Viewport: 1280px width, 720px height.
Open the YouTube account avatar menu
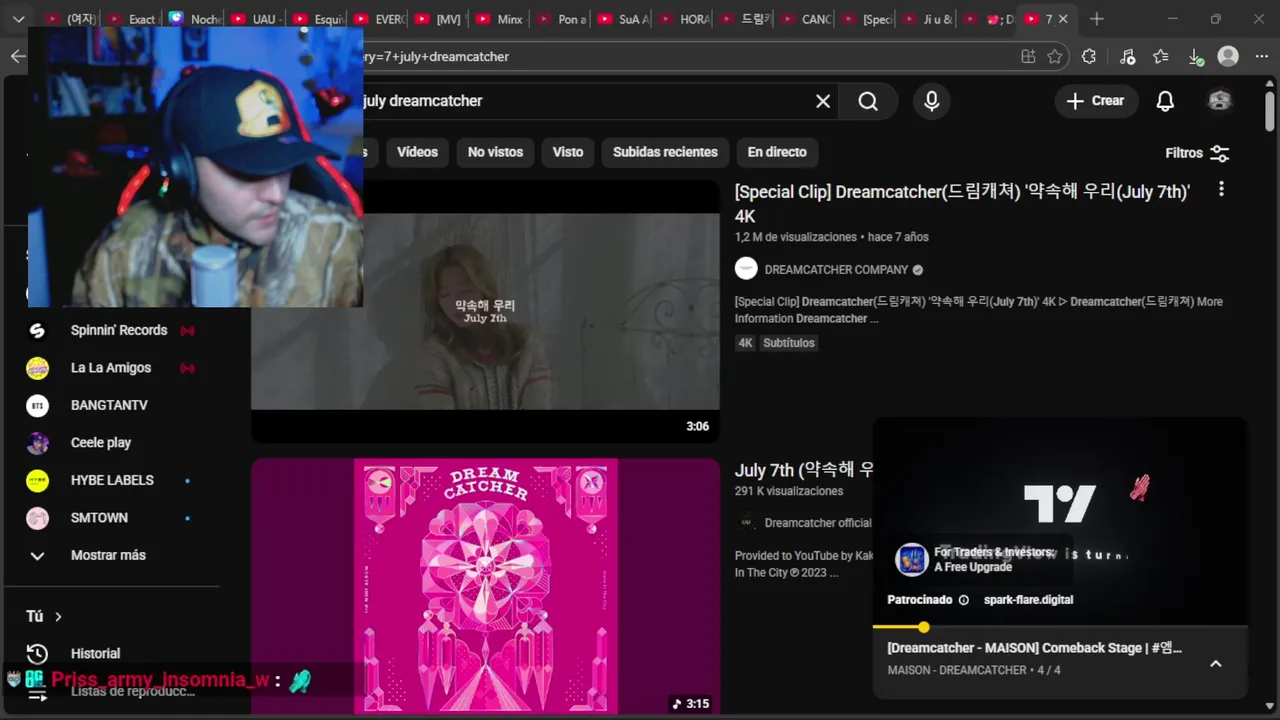pos(1220,101)
